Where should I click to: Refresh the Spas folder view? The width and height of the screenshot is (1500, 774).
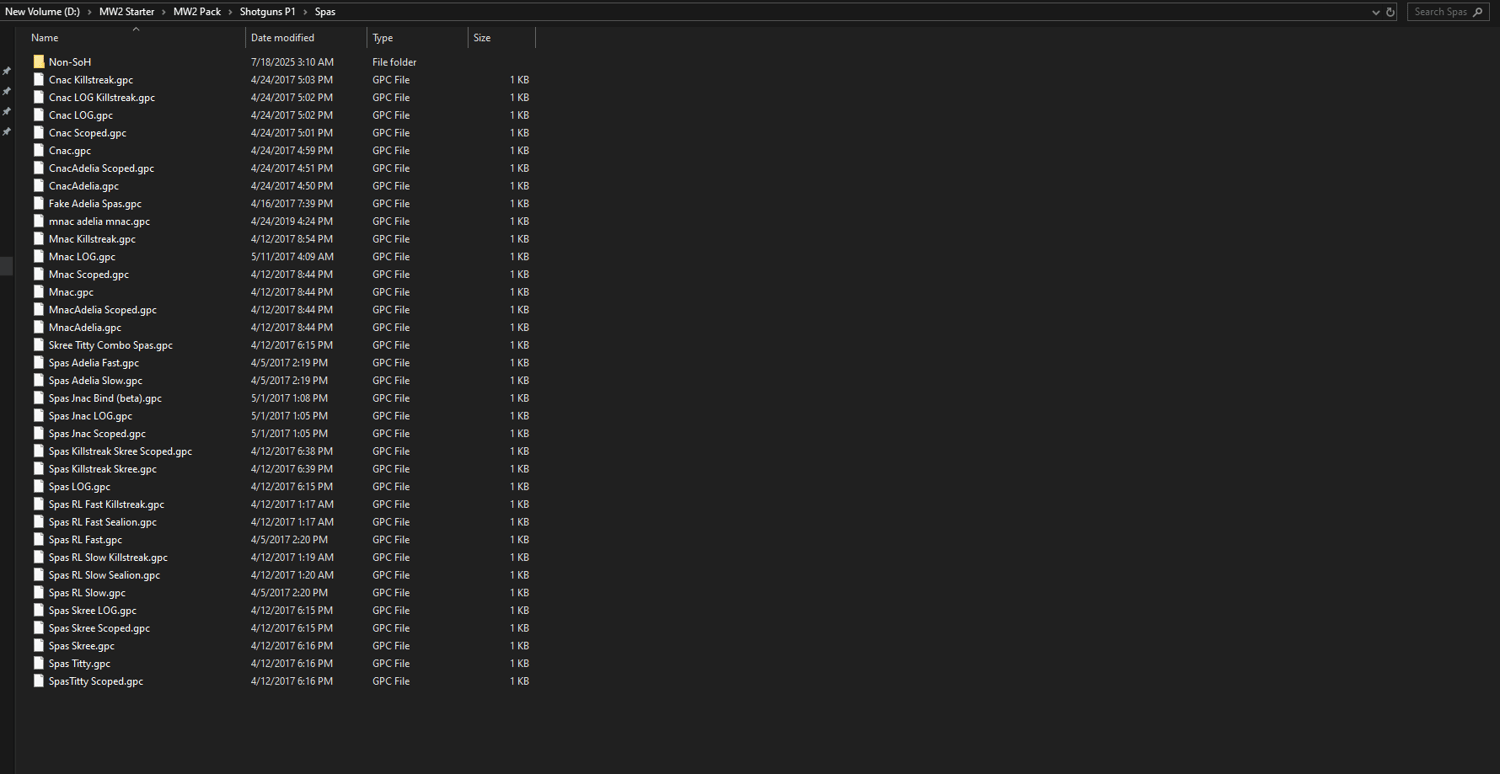click(1390, 12)
